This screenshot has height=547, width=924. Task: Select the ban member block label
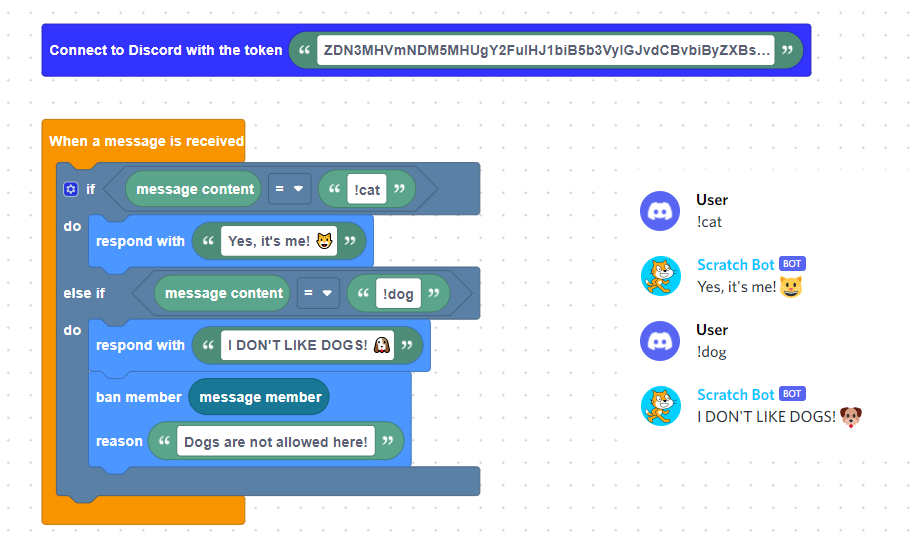[138, 397]
